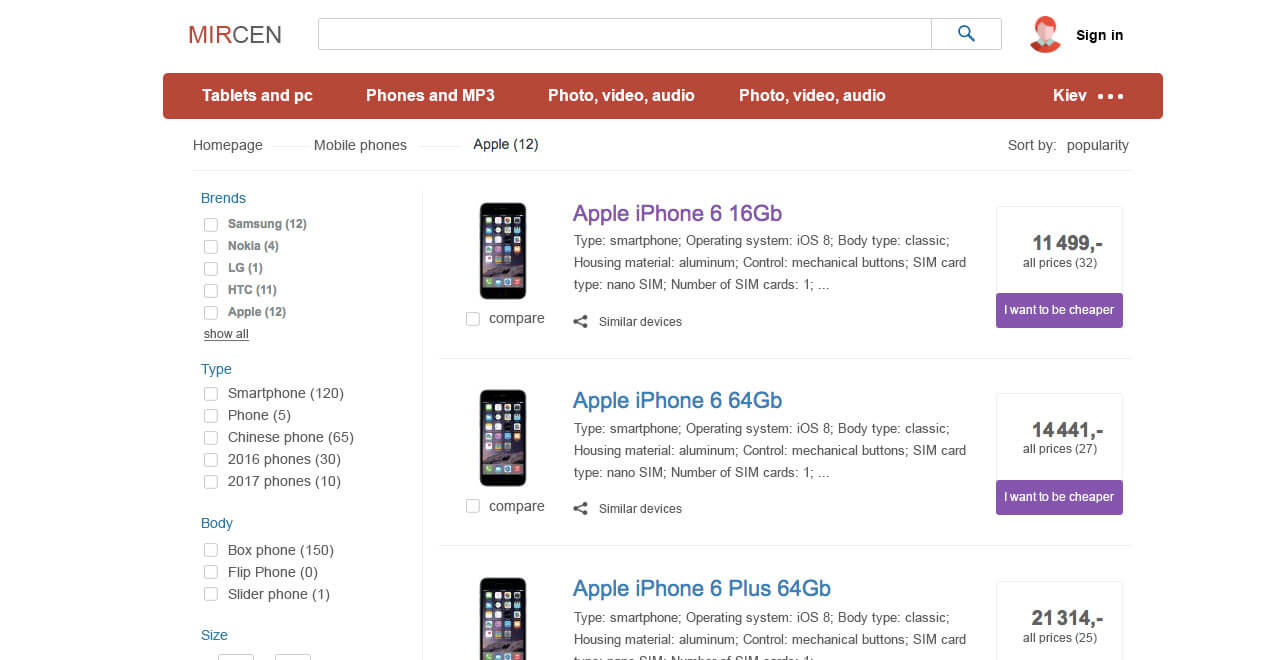
Task: Open the three-dots menu beside Kiev
Action: (1110, 97)
